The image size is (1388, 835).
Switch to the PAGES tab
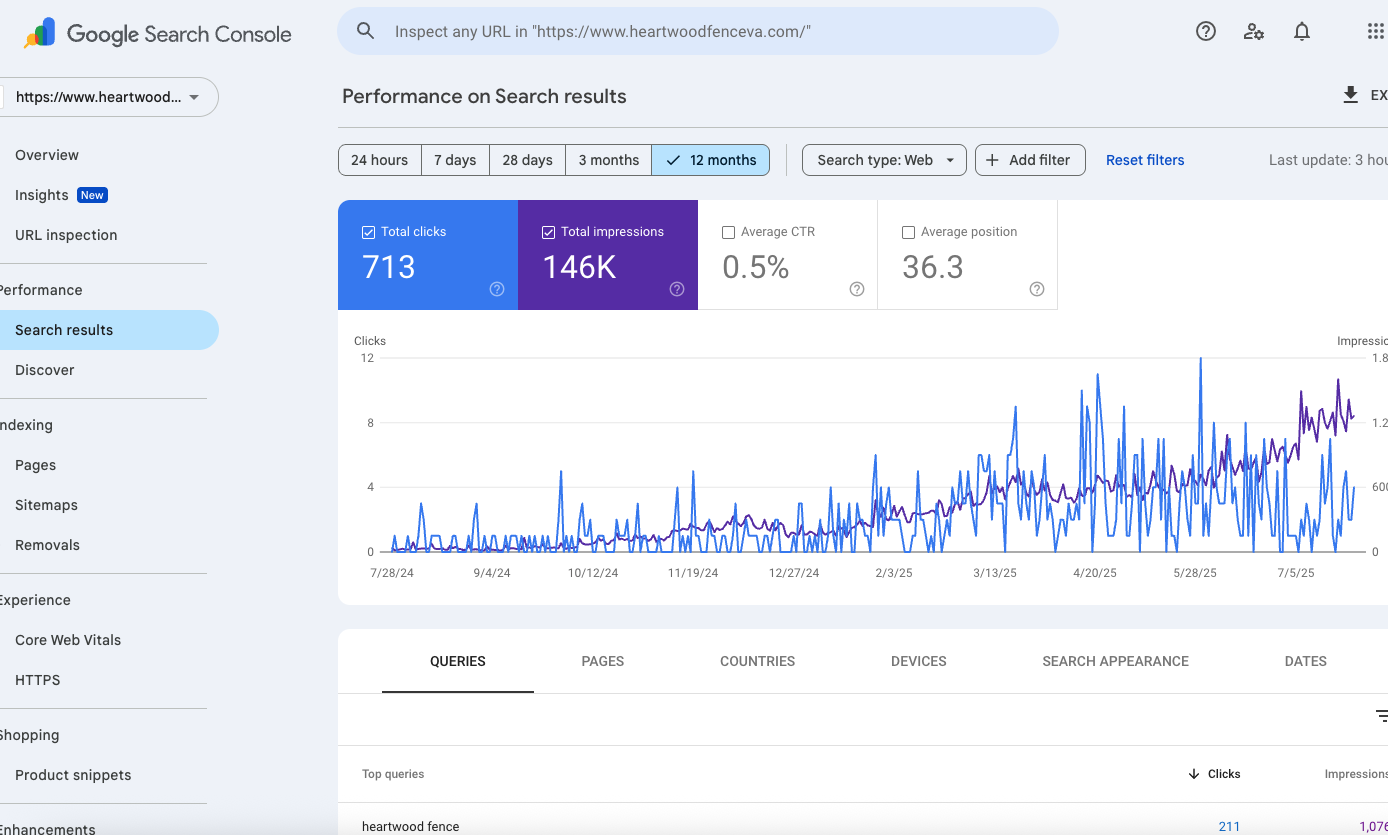pyautogui.click(x=603, y=661)
